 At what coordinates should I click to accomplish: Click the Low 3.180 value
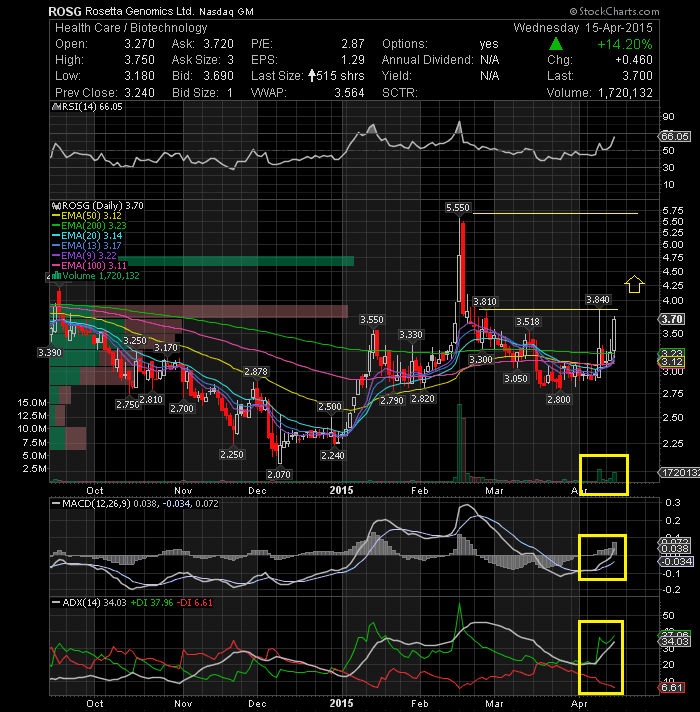[139, 76]
